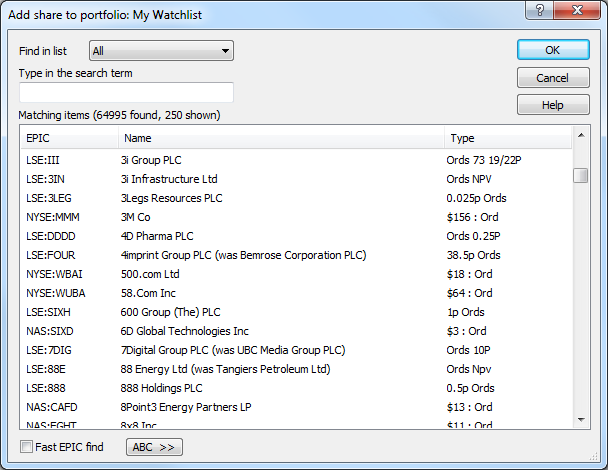
Task: Click the list scrollbar thumb
Action: (x=581, y=175)
